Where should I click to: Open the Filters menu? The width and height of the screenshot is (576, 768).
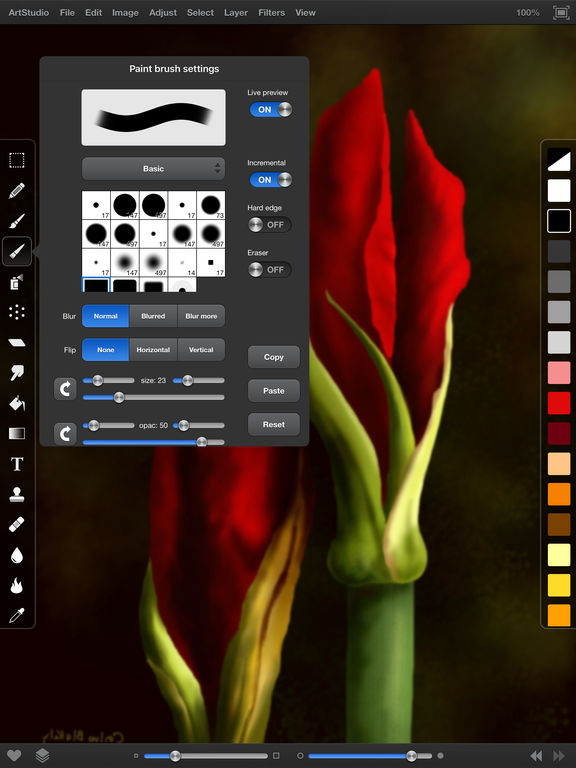point(271,13)
